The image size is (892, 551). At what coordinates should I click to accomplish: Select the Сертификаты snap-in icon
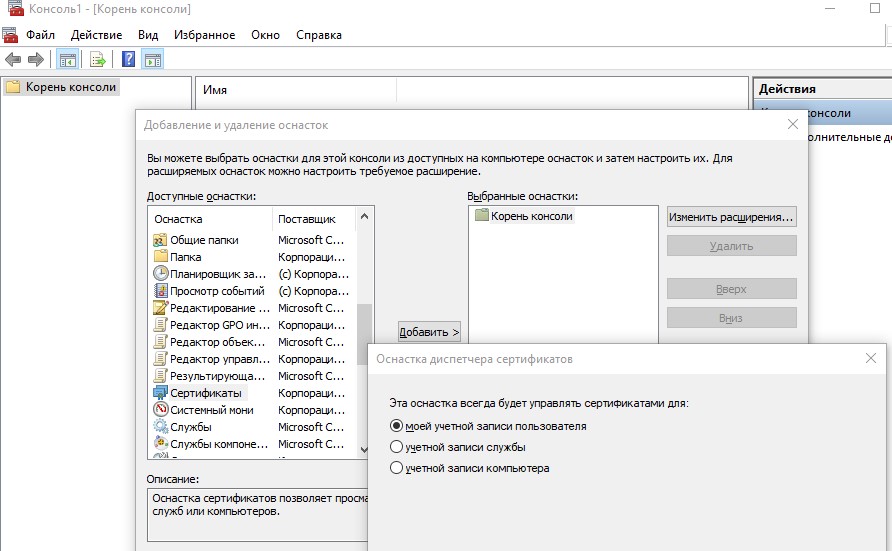tap(160, 393)
